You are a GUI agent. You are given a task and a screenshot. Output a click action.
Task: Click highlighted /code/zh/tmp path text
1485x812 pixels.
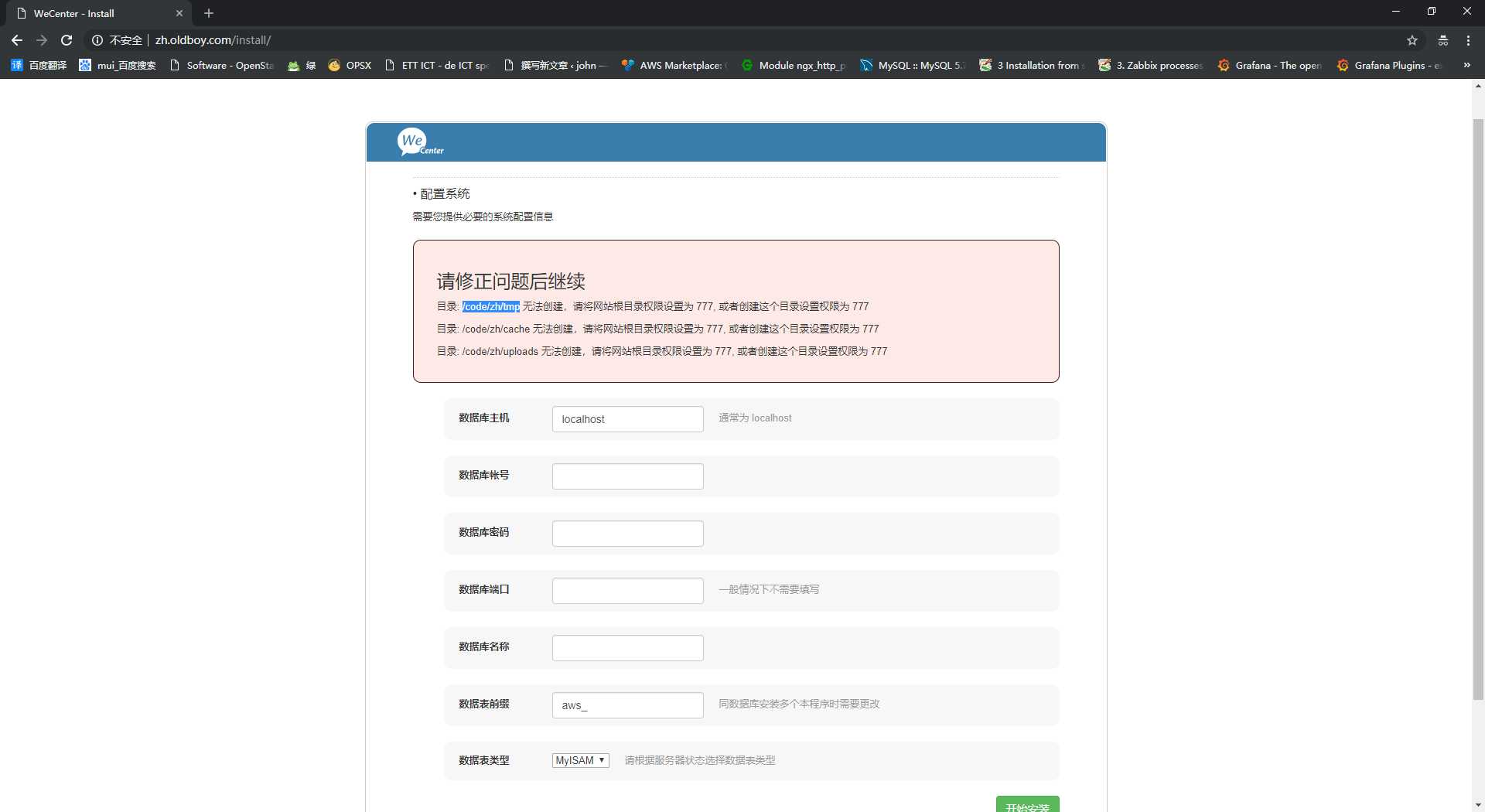pos(491,307)
